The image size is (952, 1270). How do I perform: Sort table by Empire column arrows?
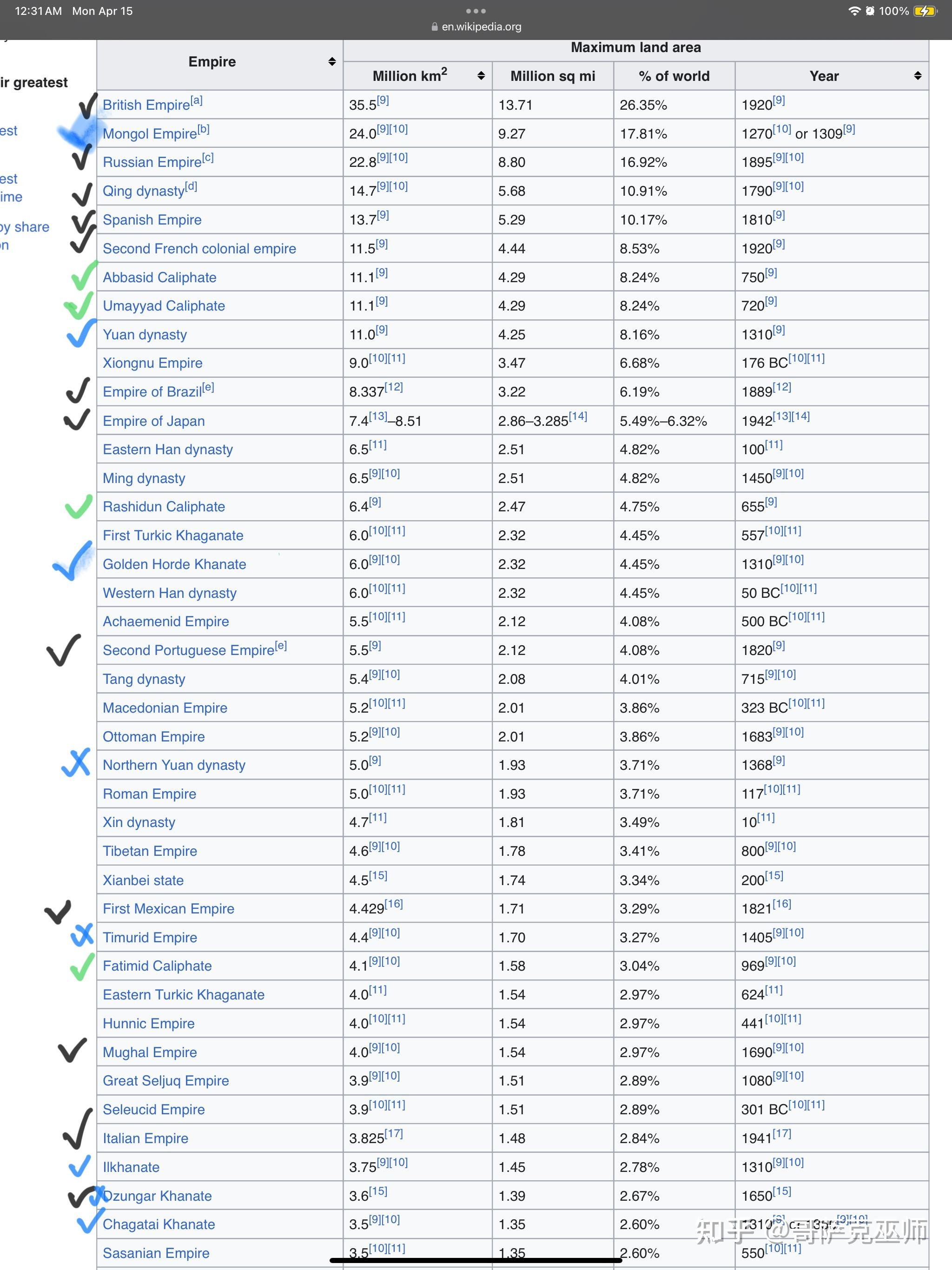[x=332, y=61]
